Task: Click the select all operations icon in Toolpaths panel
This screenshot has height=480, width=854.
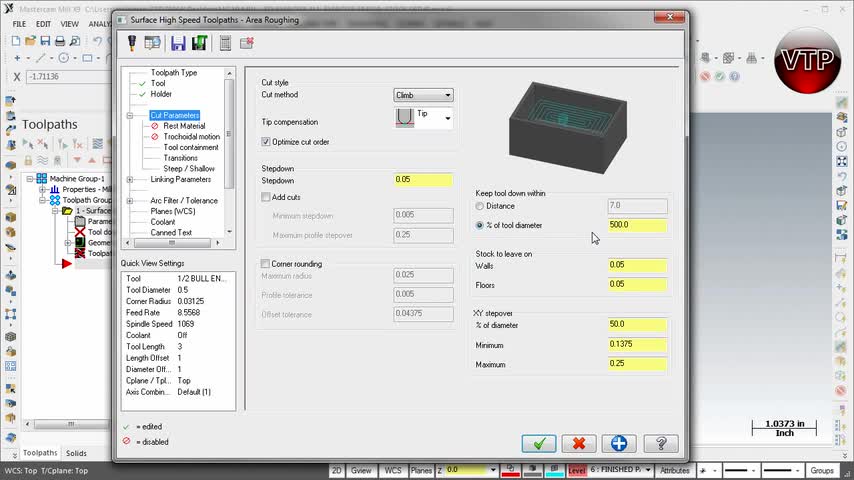Action: pos(27,144)
